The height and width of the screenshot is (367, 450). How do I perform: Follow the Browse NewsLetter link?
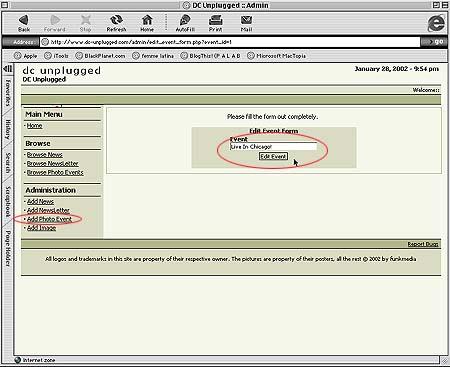(53, 164)
